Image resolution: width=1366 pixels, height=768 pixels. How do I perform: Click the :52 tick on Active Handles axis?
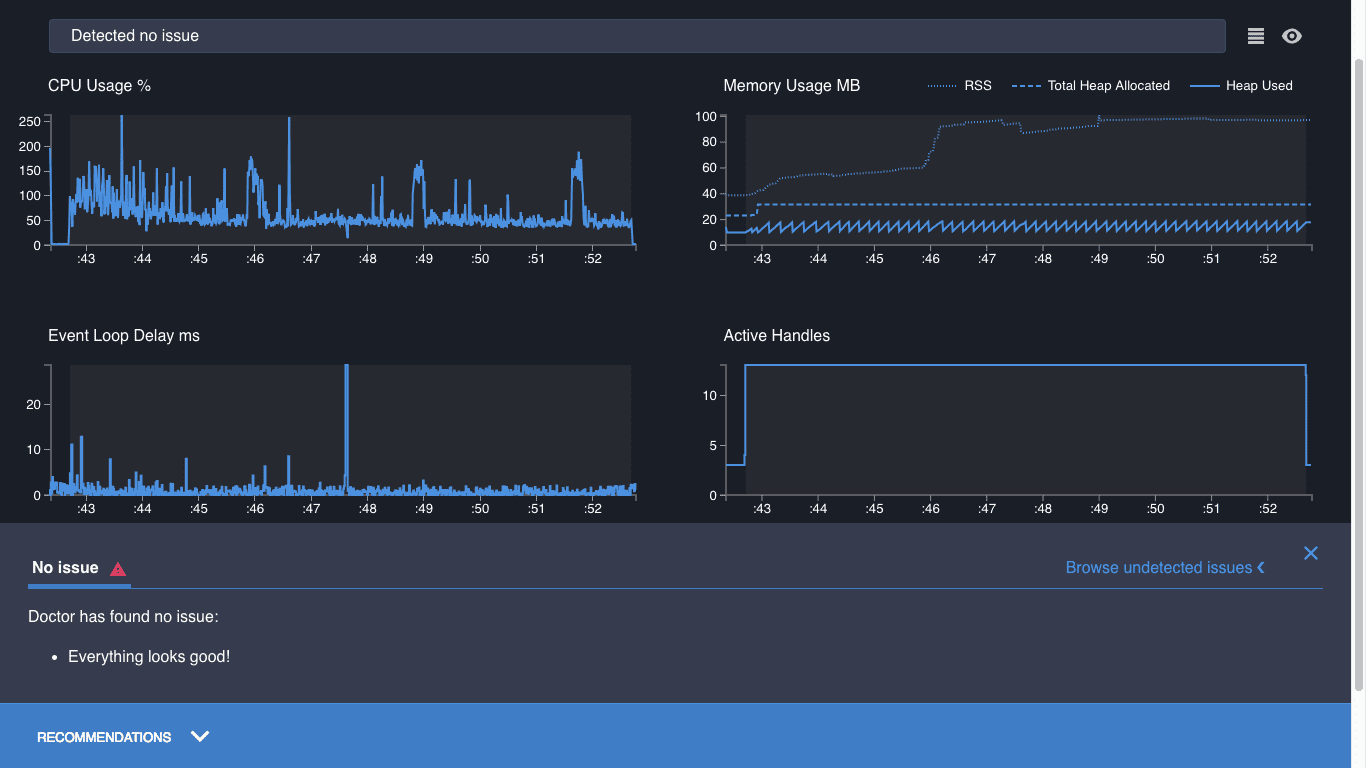point(1268,509)
